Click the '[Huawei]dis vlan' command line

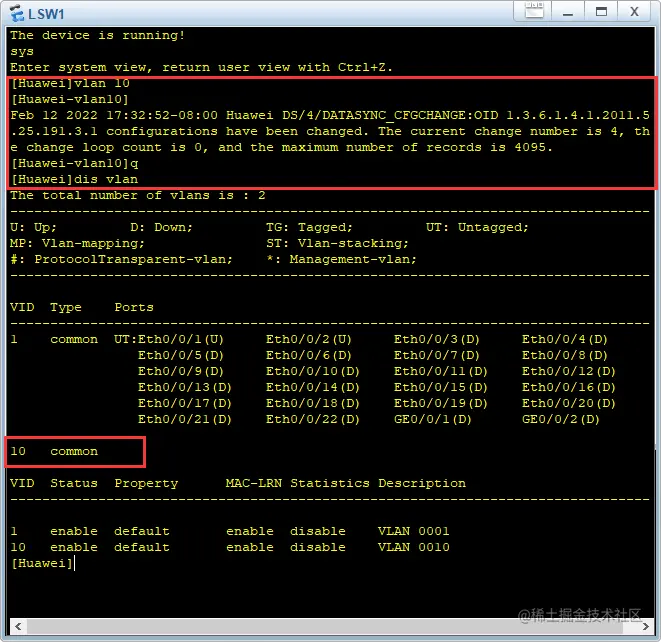pyautogui.click(x=74, y=179)
